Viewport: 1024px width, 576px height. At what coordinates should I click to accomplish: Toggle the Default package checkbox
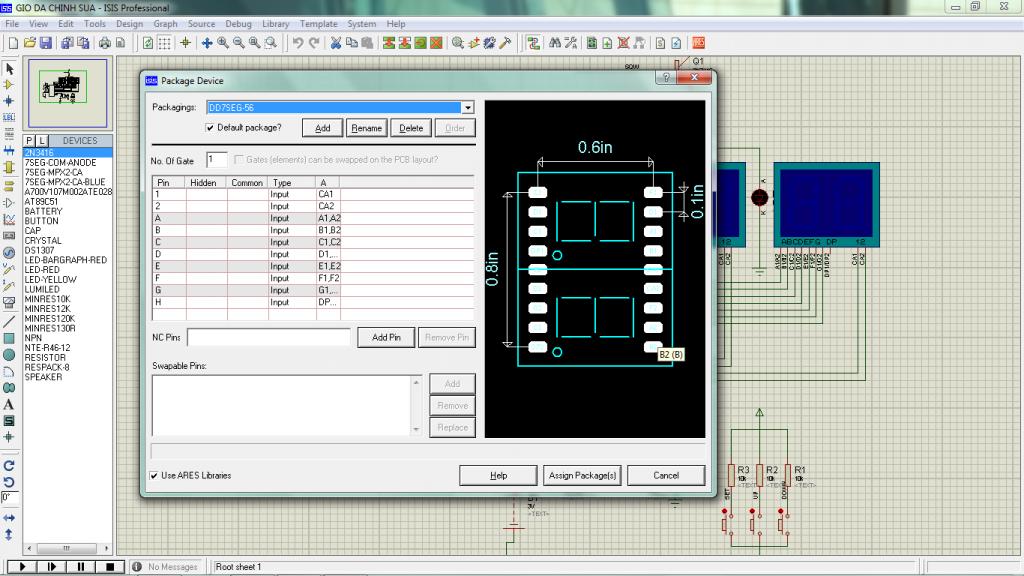pos(210,128)
